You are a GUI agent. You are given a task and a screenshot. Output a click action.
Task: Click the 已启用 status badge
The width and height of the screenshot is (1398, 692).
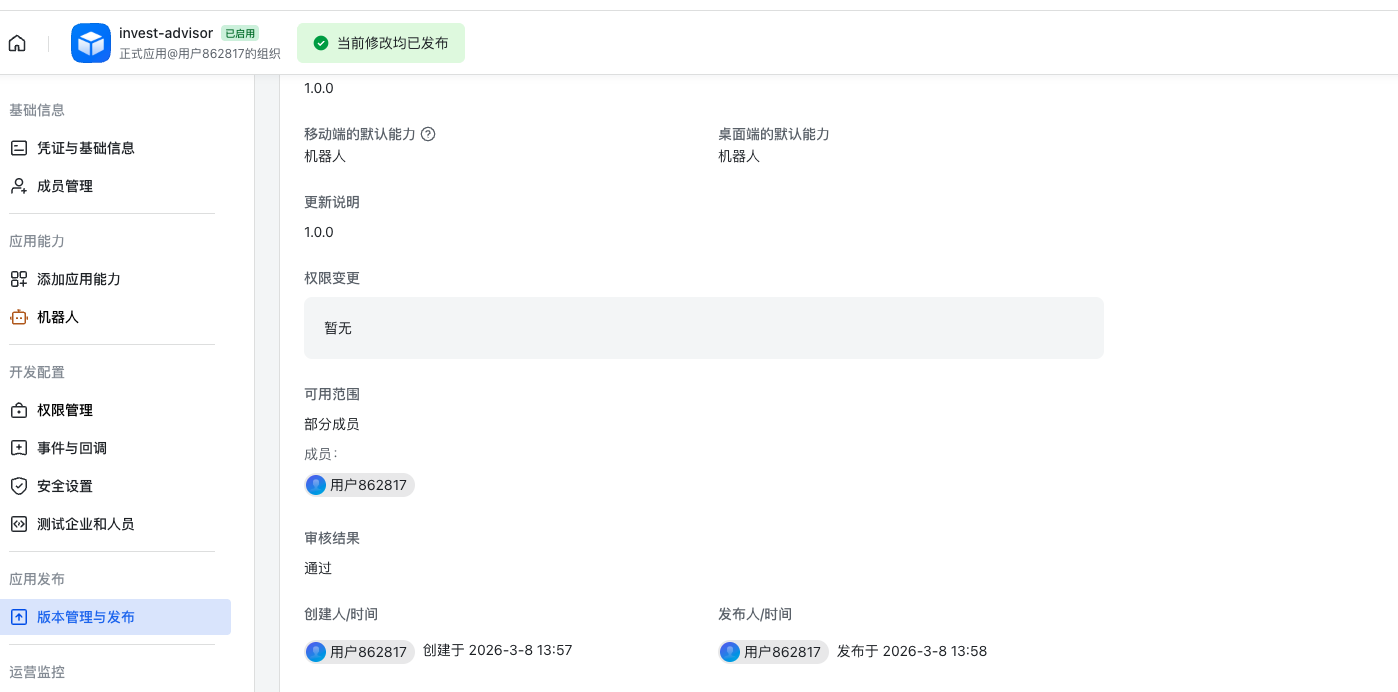tap(240, 32)
